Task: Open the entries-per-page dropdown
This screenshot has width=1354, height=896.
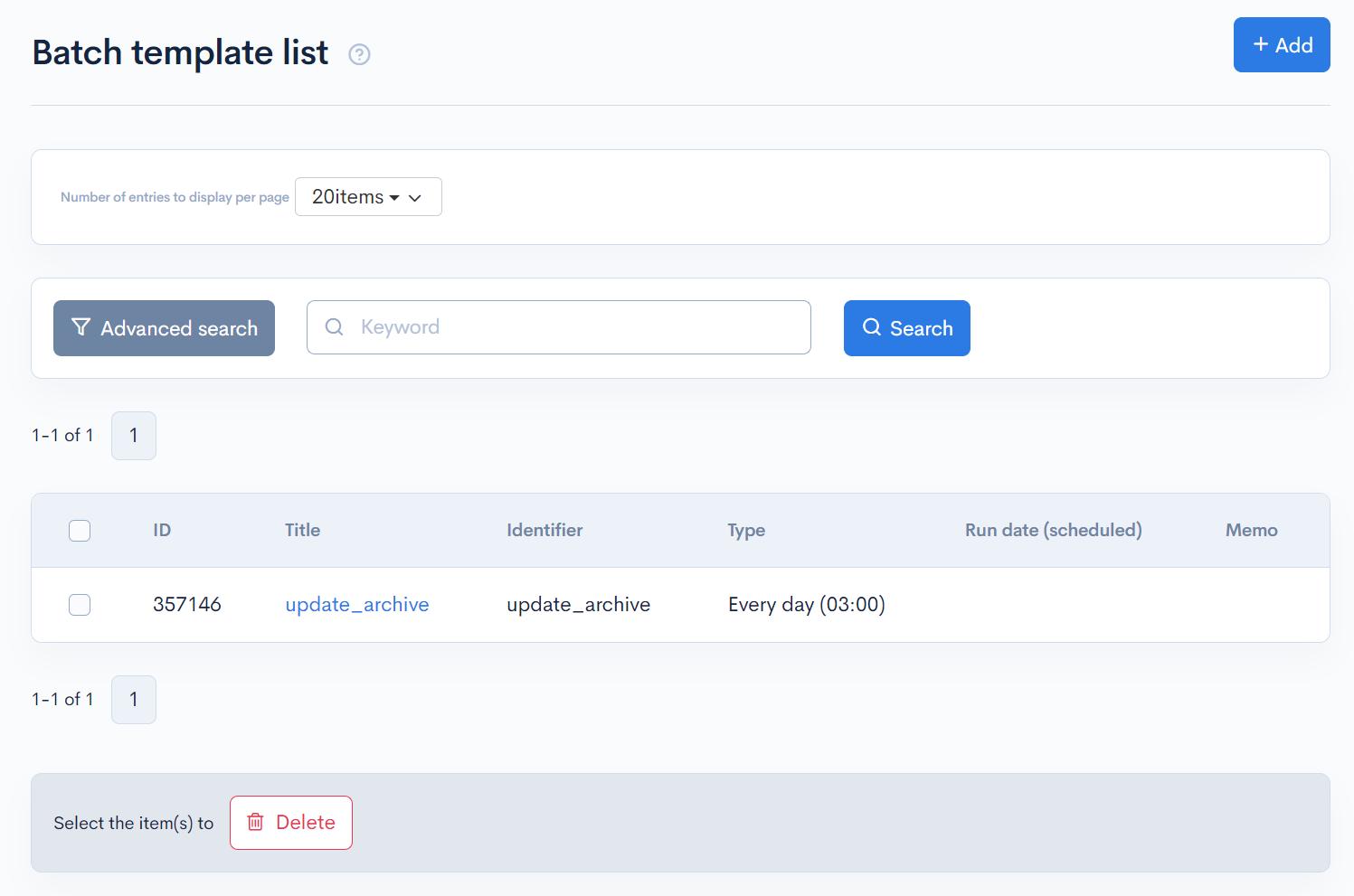Action: (x=367, y=196)
